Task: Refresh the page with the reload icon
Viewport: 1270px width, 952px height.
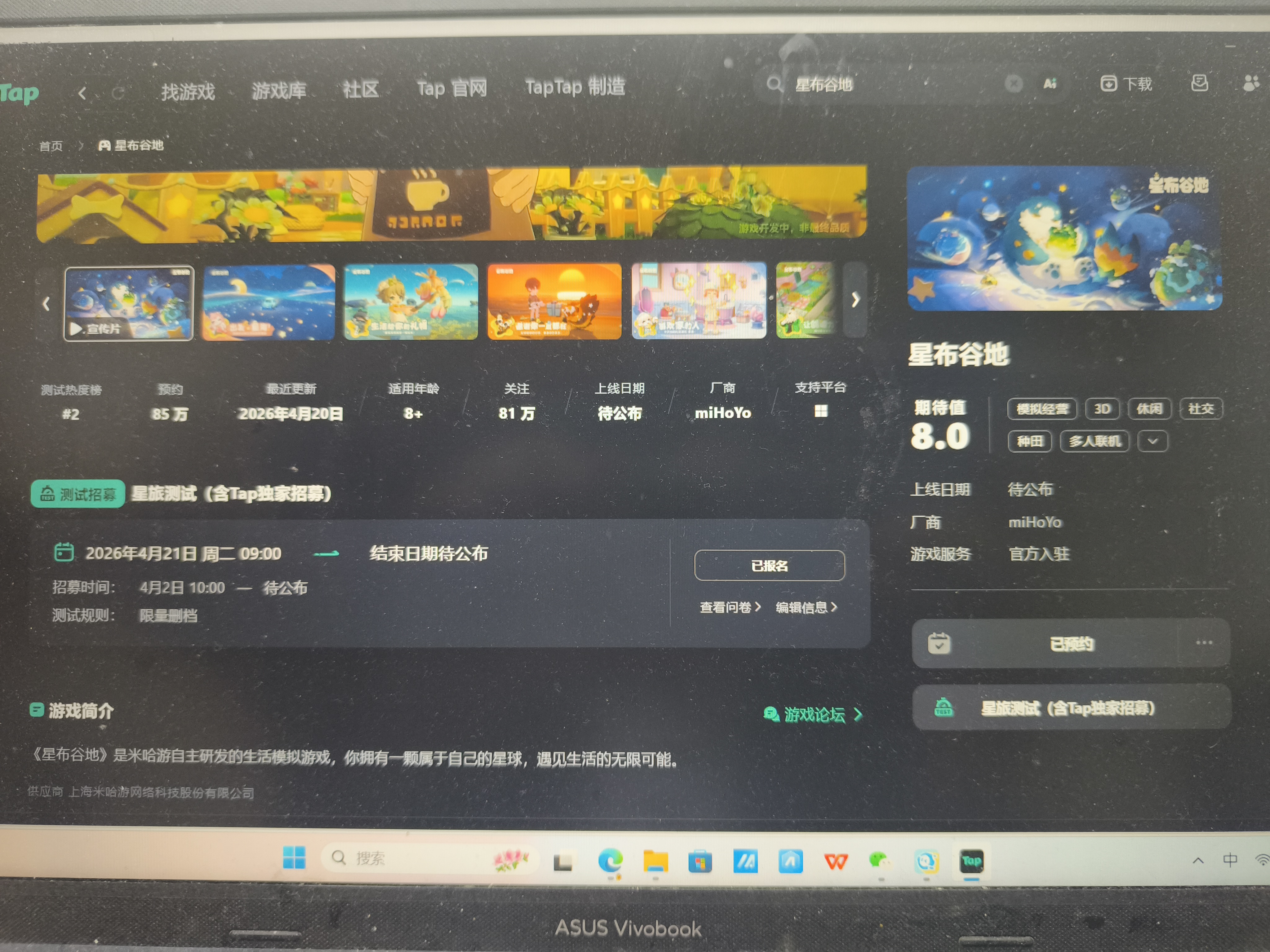Action: pos(118,92)
